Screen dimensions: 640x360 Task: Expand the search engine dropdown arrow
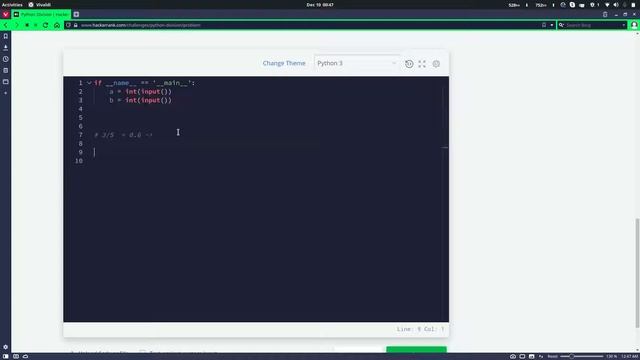click(624, 25)
